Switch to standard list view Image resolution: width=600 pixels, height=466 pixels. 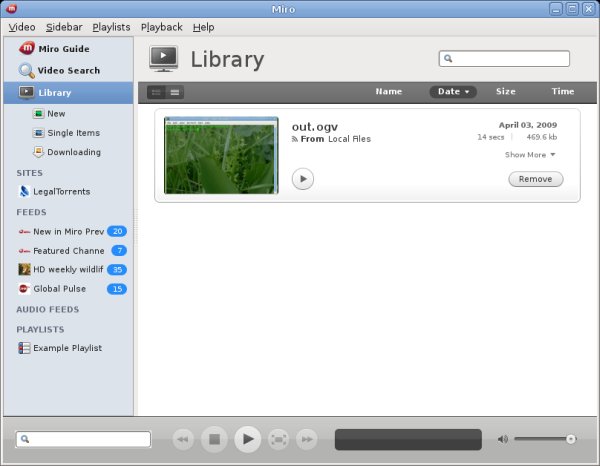(156, 92)
